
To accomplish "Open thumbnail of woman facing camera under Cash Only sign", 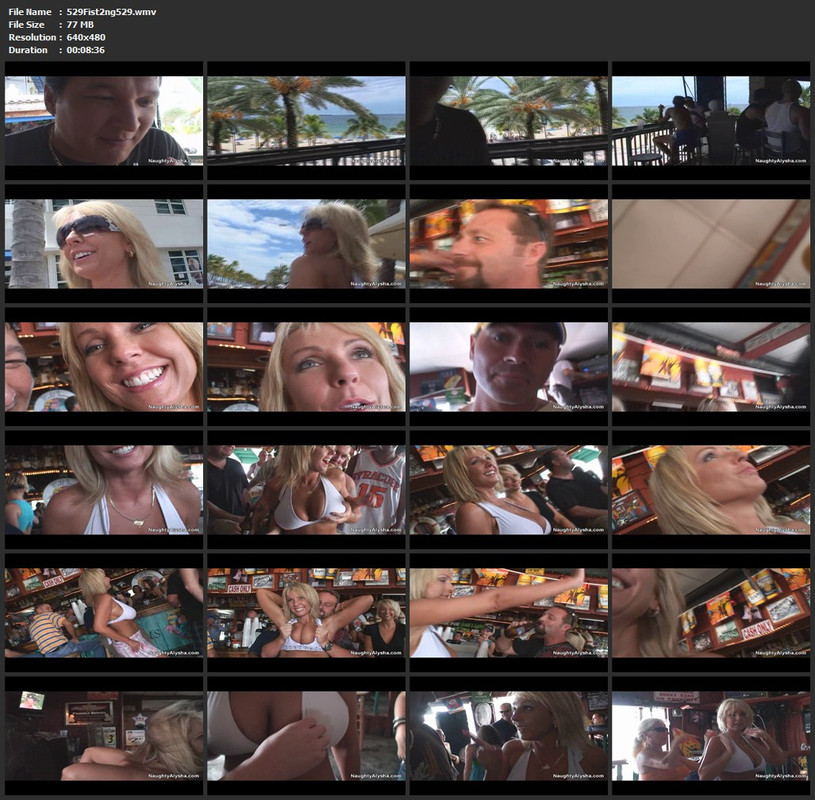I will (306, 613).
